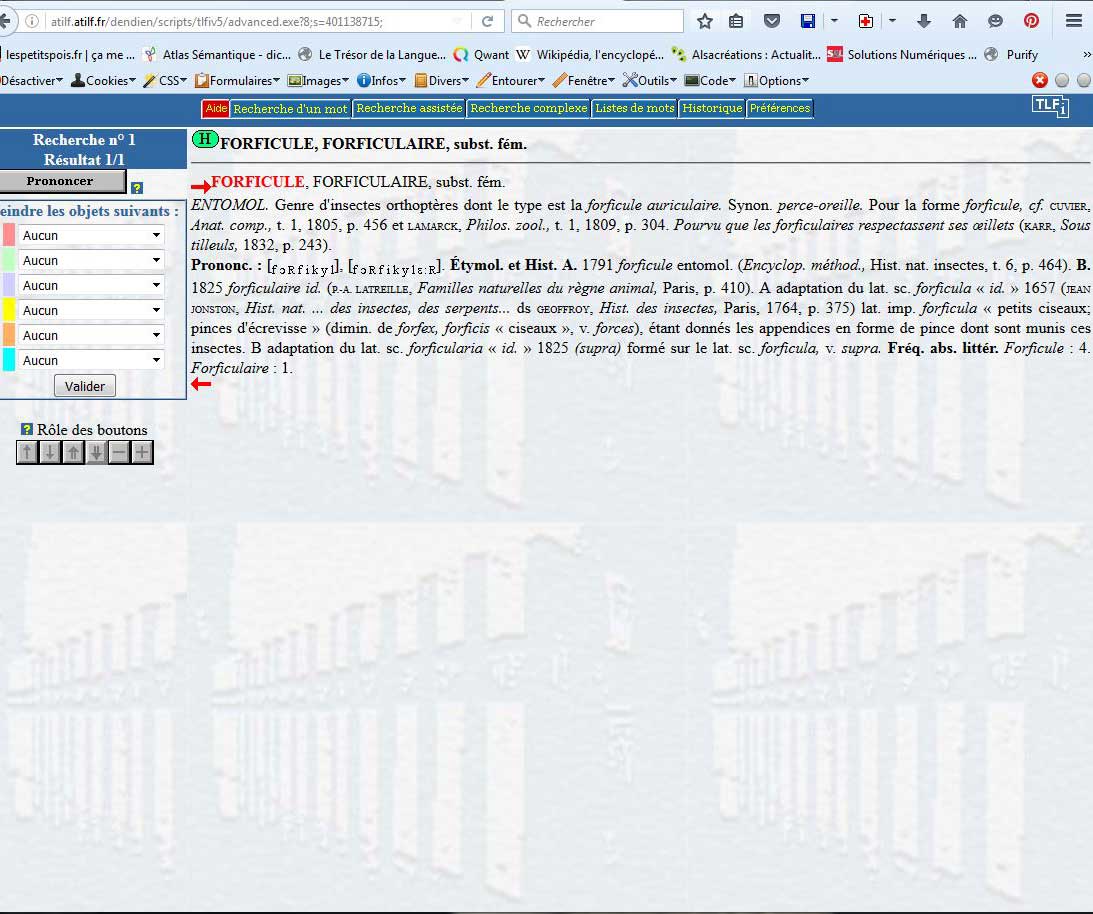Click the plus button under Rôle des boutons
Screen dimensions: 1093x914
pos(142,453)
